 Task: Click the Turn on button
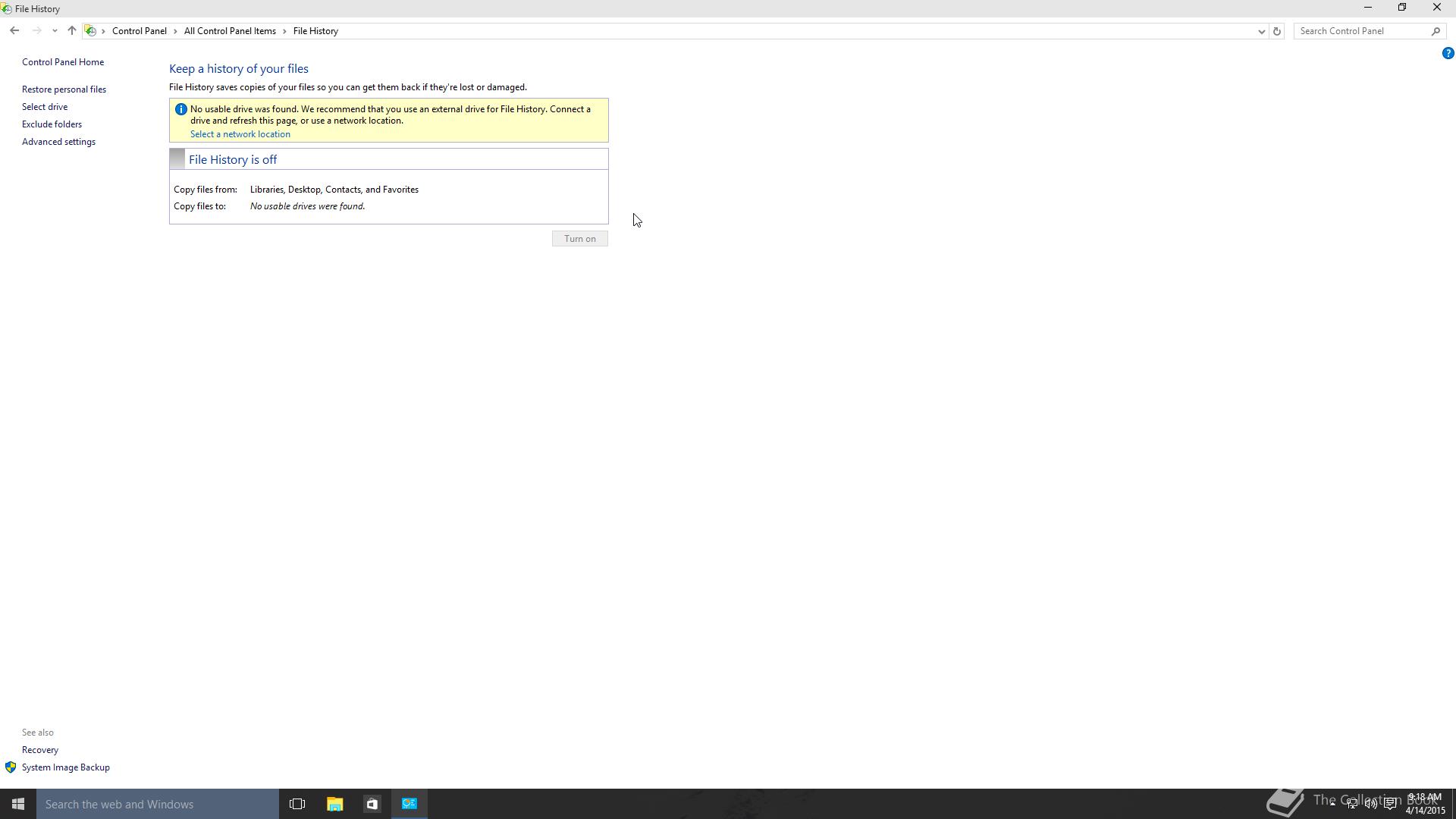[x=580, y=239]
